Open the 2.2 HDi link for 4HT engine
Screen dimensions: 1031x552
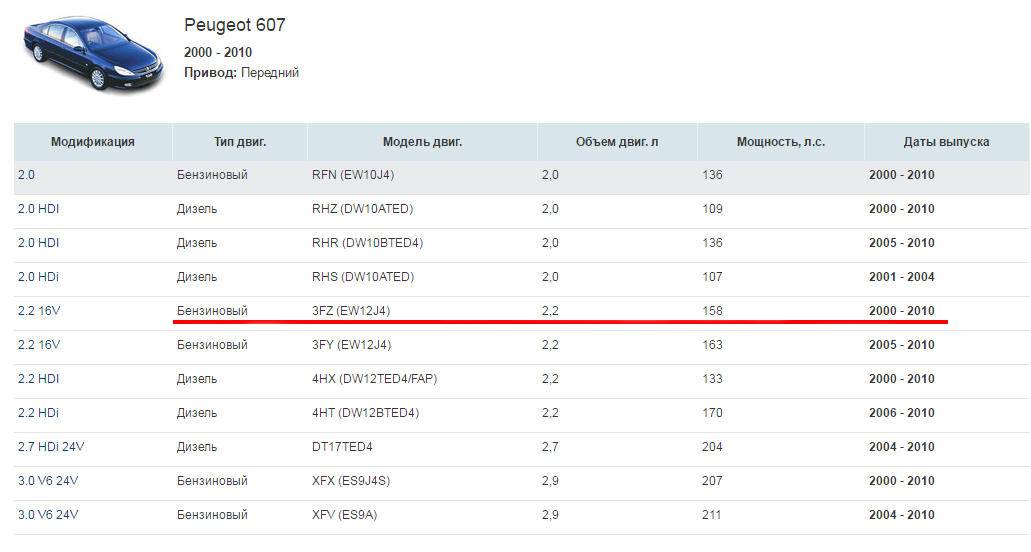click(38, 413)
